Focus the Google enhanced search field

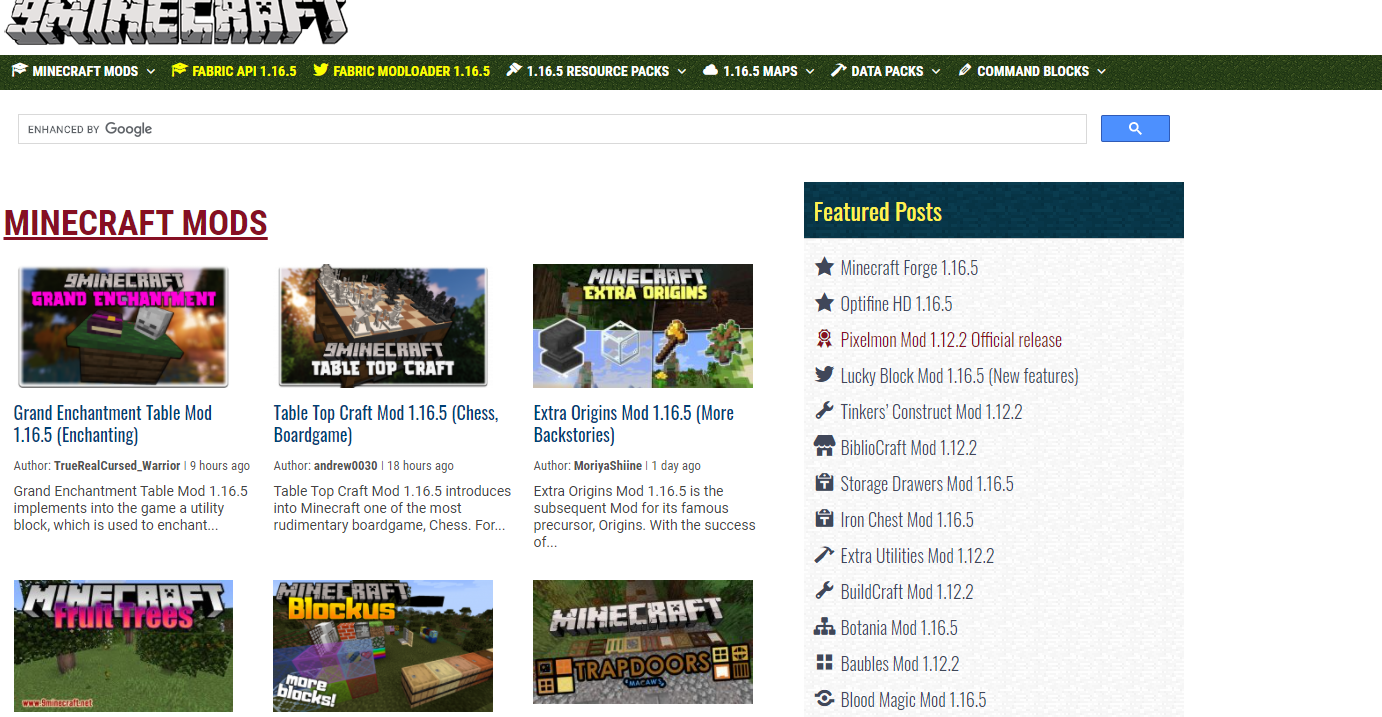(x=552, y=129)
